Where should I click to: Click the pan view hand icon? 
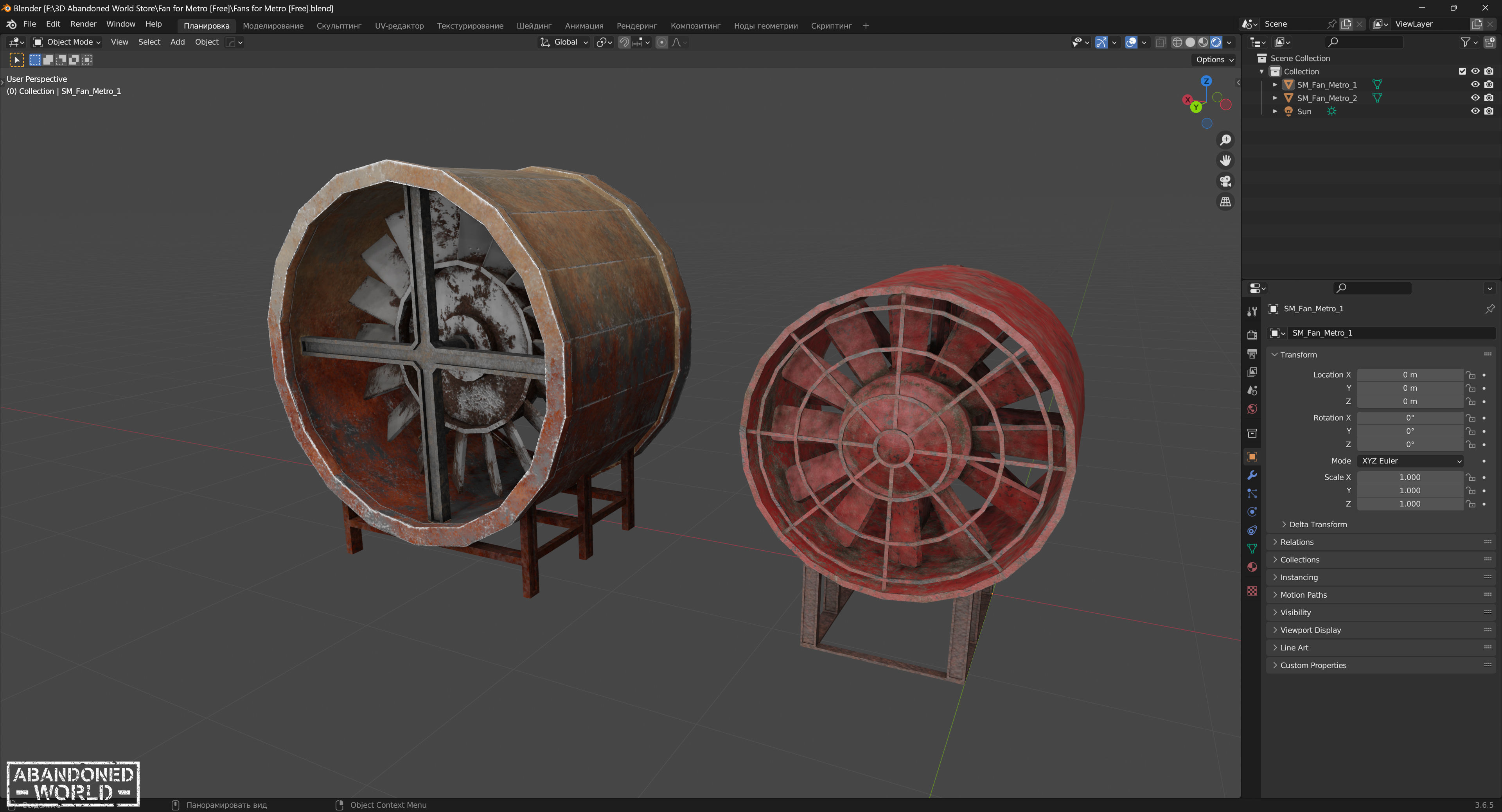point(1225,160)
